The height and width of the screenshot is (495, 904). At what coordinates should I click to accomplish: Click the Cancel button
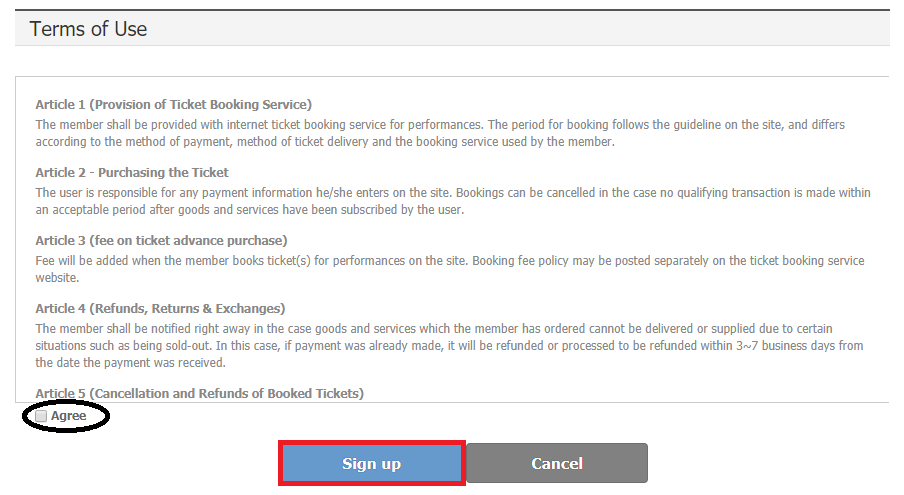tap(557, 463)
